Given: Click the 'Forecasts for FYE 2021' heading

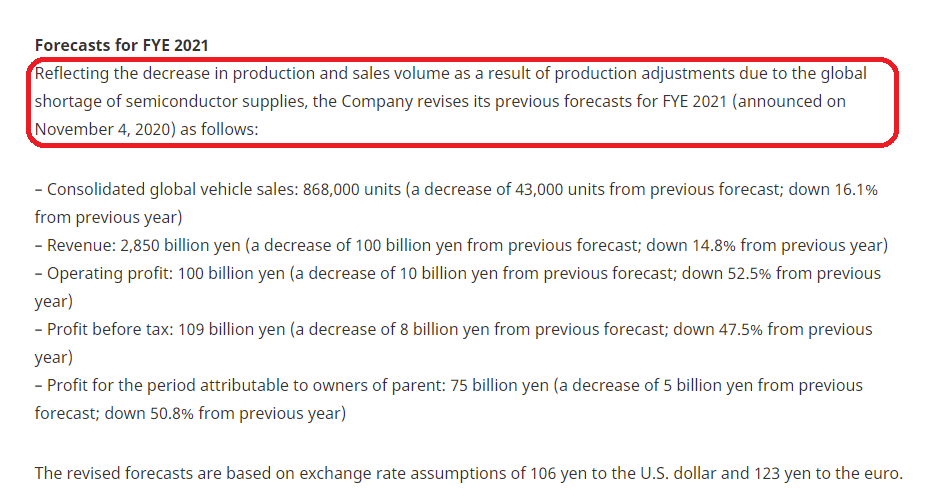Looking at the screenshot, I should point(121,45).
